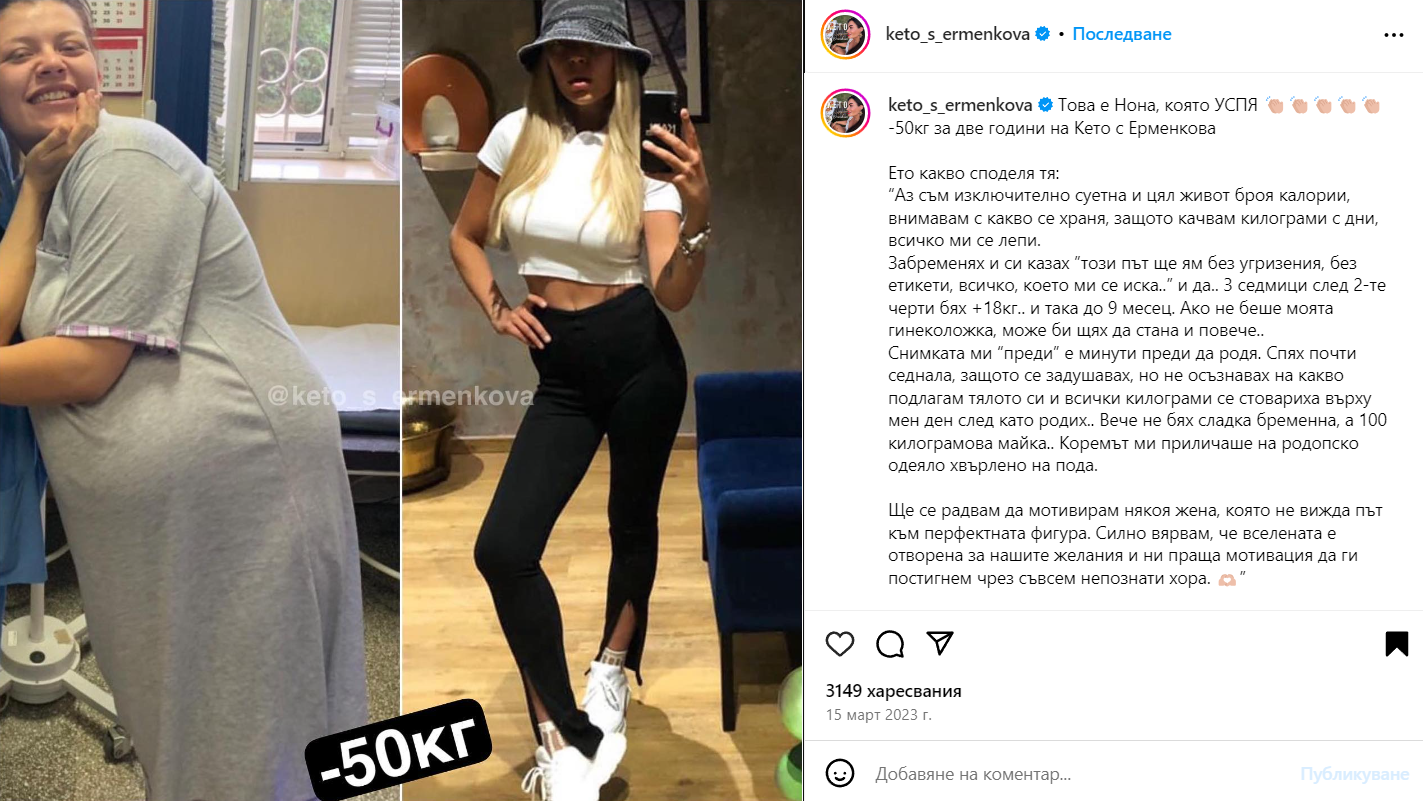
Task: Open comments via the speech bubble icon
Action: click(890, 644)
